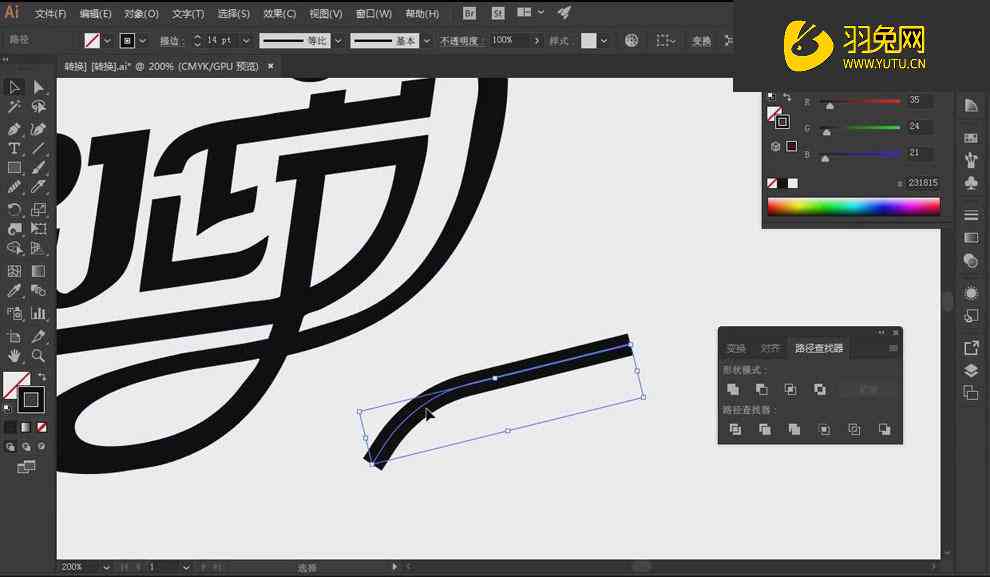Set toolbox paint mode to Gradient
990x577 pixels.
click(x=26, y=427)
